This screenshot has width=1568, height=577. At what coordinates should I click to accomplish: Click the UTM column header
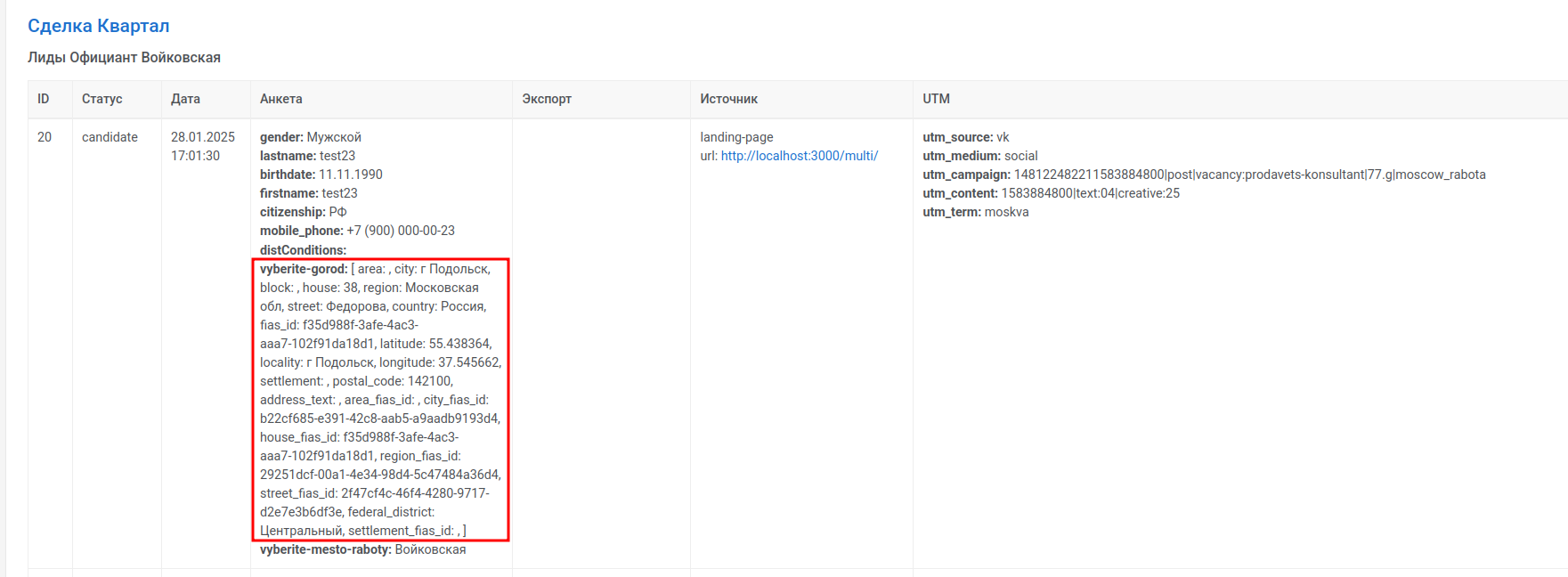tap(936, 99)
